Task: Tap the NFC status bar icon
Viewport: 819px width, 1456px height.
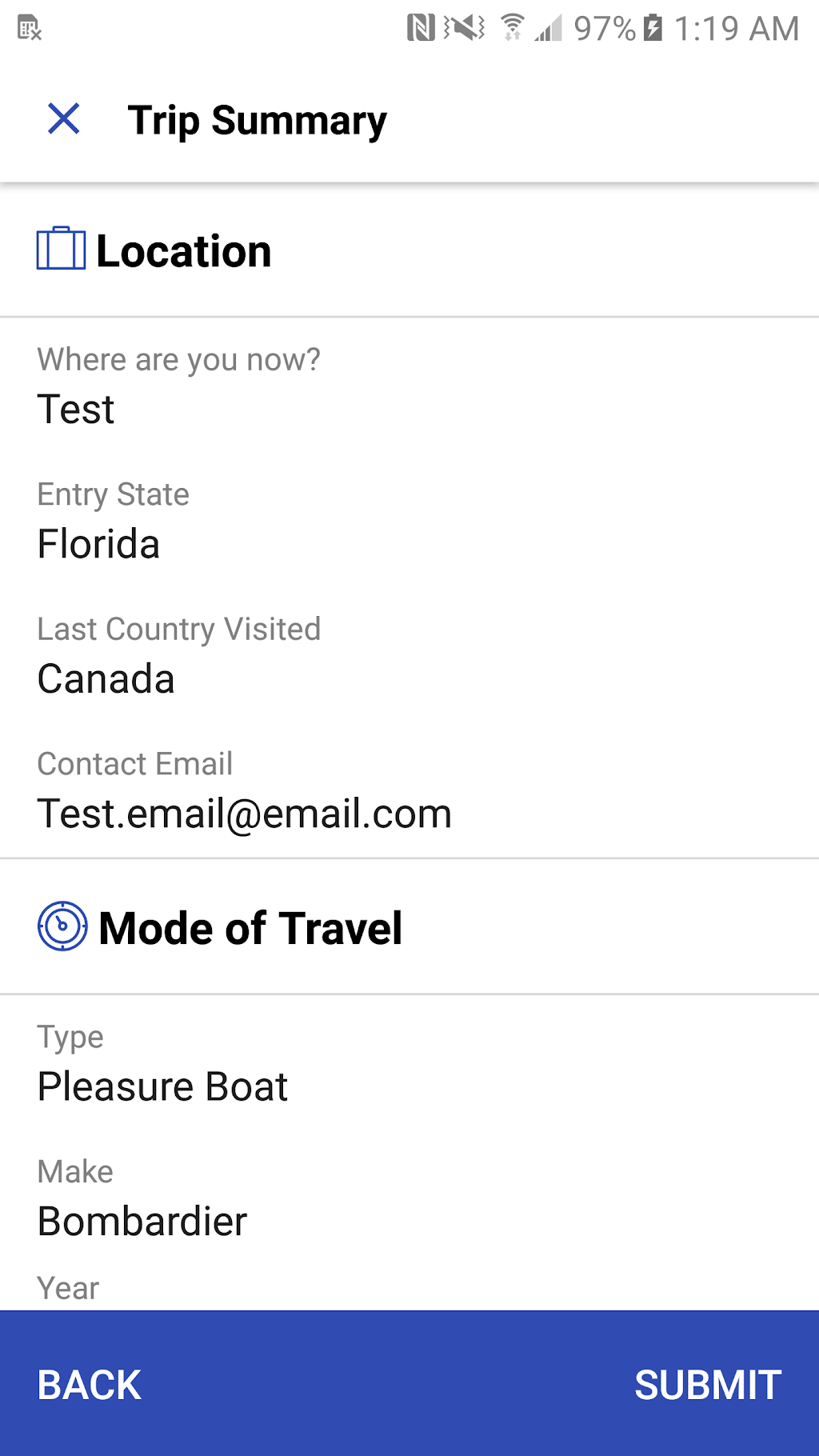Action: point(421,28)
